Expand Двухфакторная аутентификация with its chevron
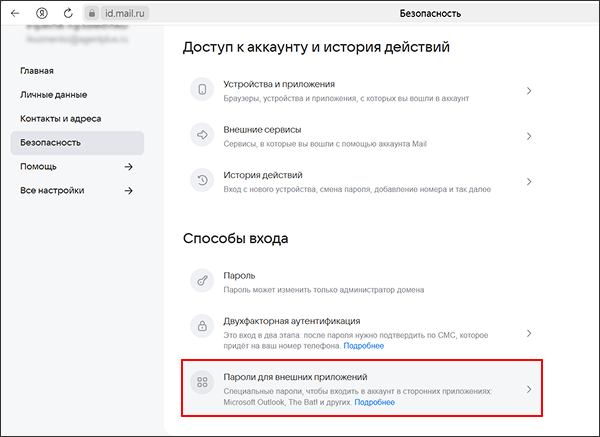The height and width of the screenshot is (437, 600). tap(529, 333)
